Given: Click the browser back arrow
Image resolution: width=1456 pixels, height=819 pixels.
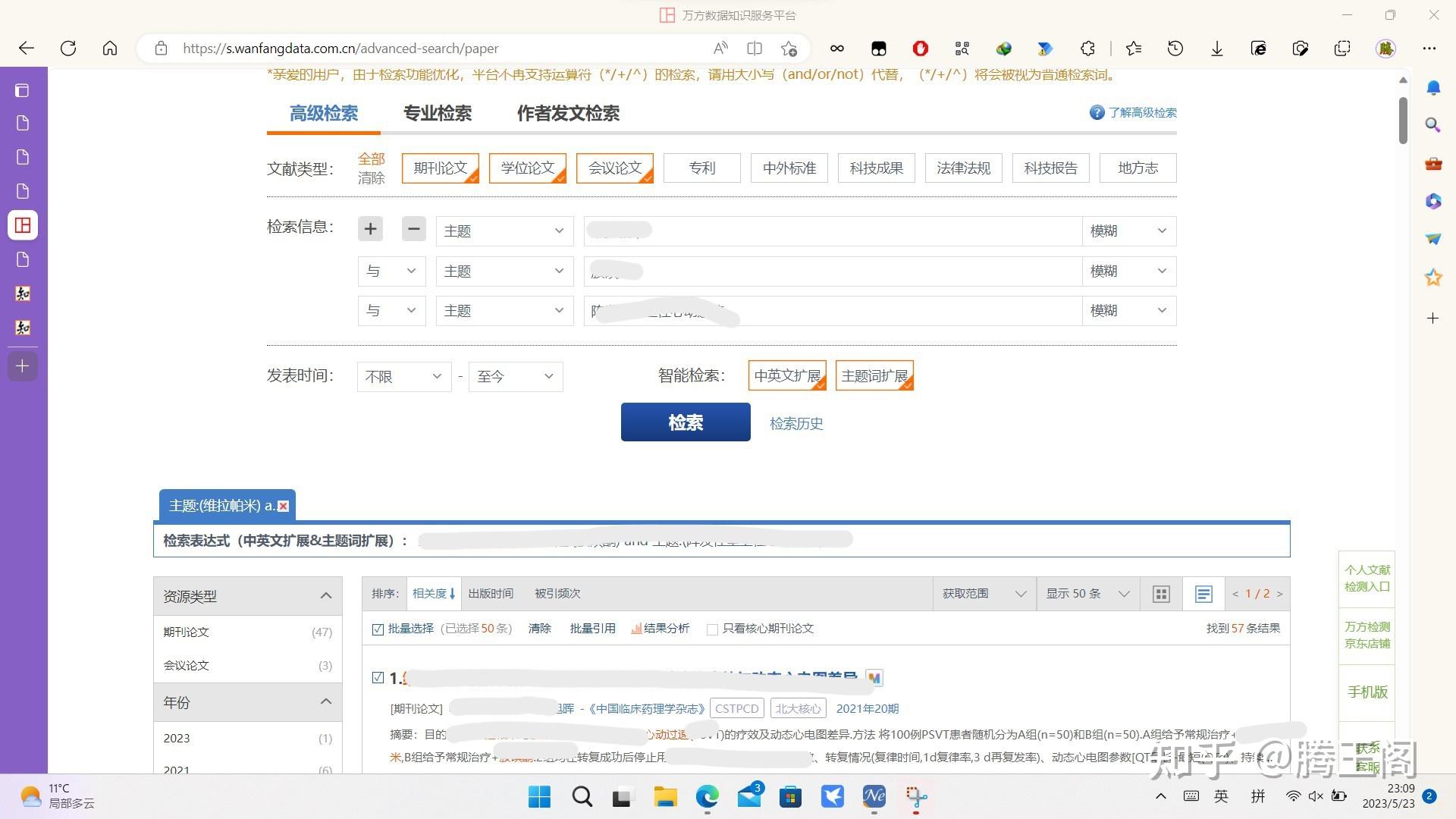Looking at the screenshot, I should pyautogui.click(x=27, y=49).
